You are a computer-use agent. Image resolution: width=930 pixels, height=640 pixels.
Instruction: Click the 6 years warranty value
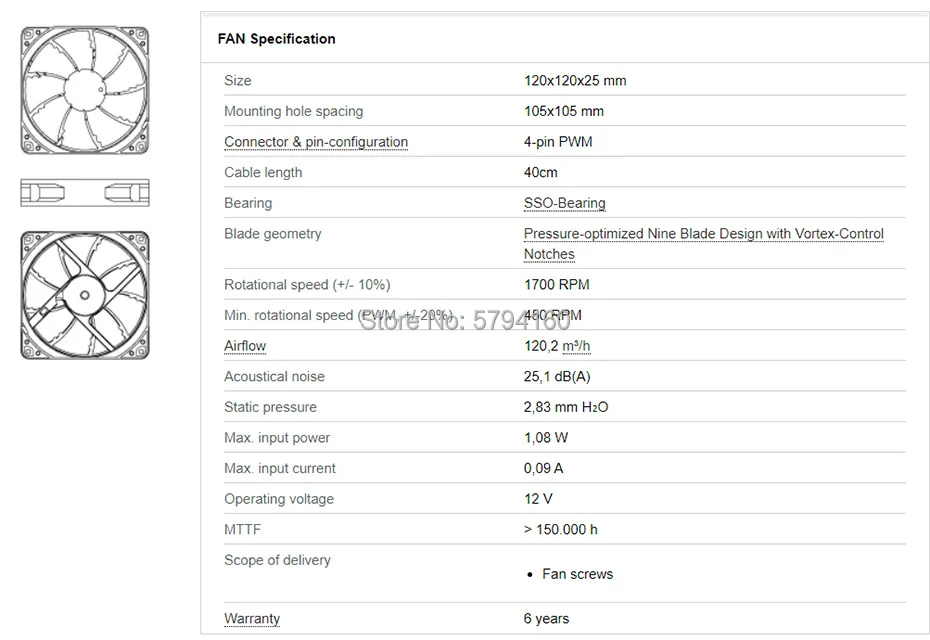546,618
